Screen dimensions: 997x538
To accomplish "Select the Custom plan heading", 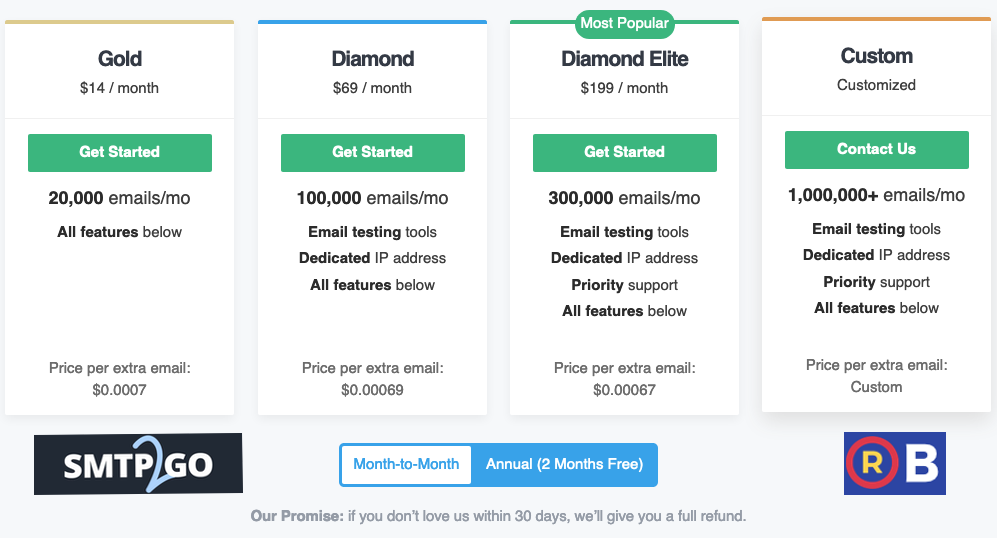I will click(x=877, y=56).
